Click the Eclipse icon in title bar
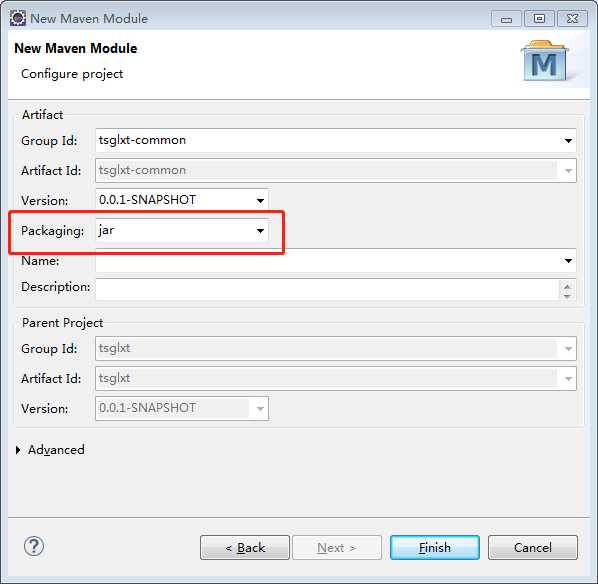The width and height of the screenshot is (598, 584). click(x=18, y=18)
